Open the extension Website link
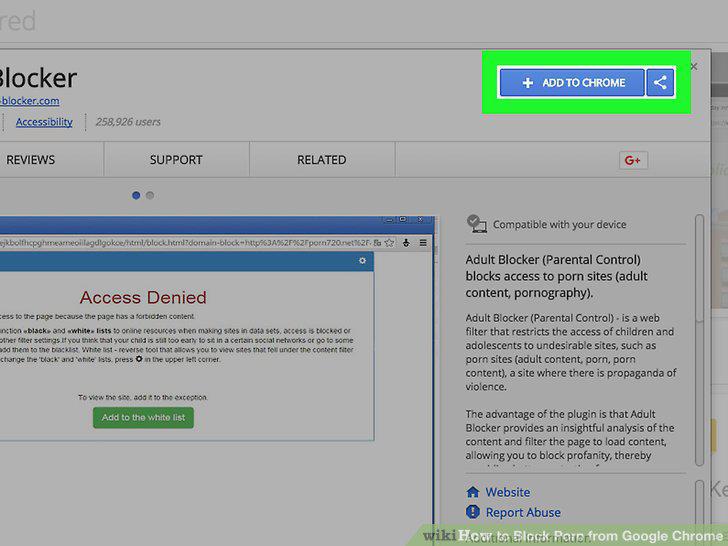Viewport: 728px width, 546px height. click(507, 492)
